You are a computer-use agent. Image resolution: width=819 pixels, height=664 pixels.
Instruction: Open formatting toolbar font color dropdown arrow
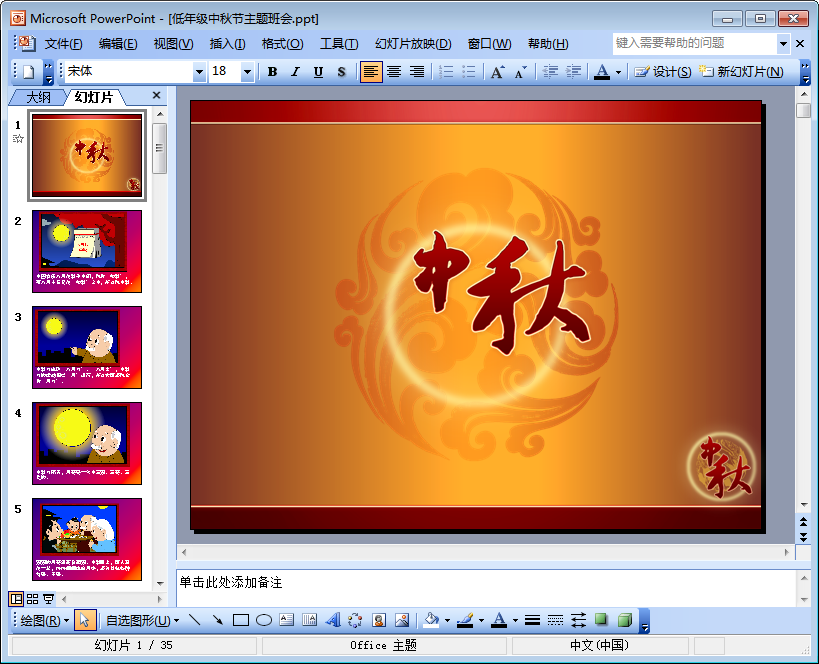click(618, 72)
